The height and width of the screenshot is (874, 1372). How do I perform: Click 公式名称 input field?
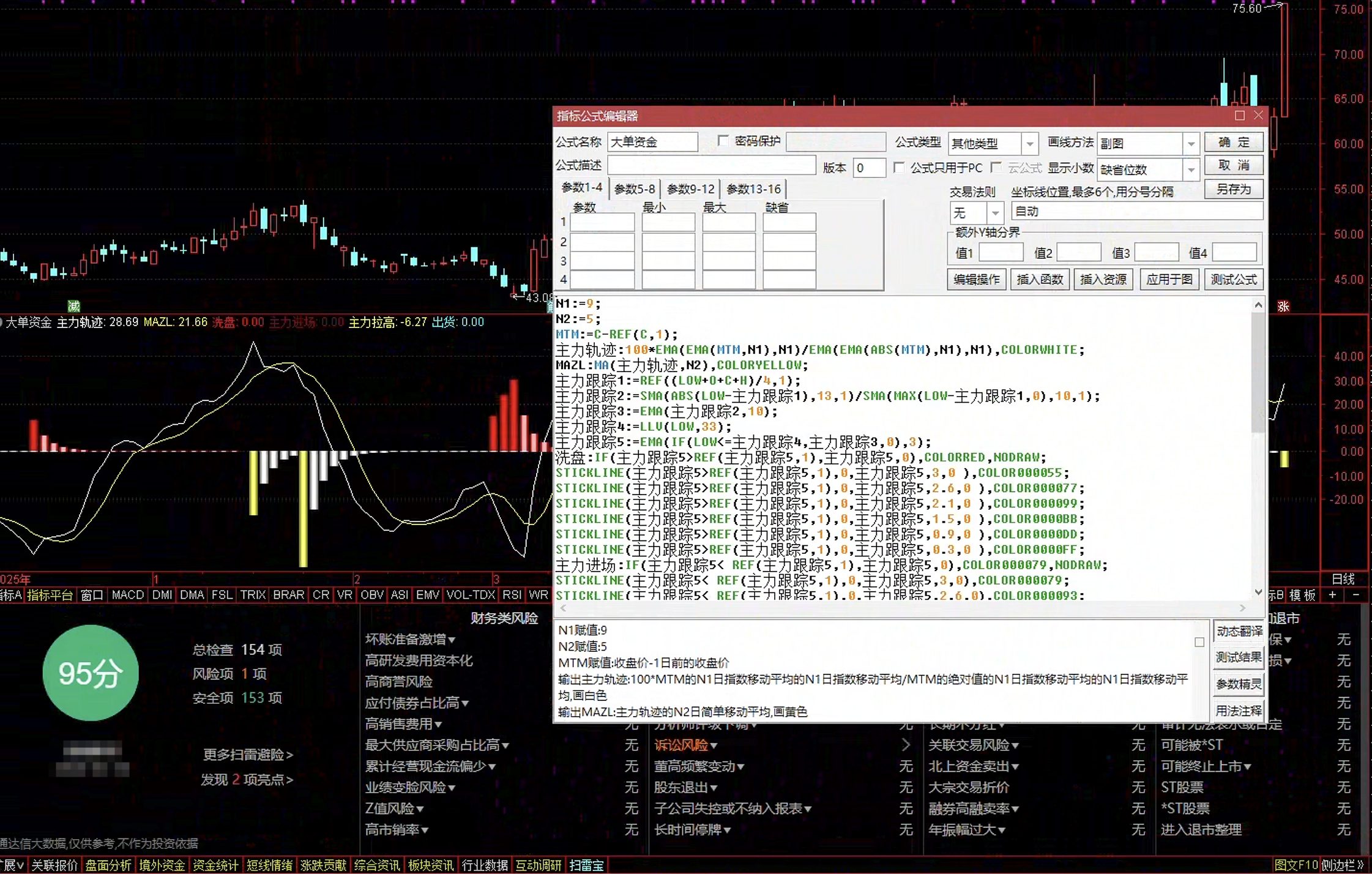click(x=652, y=142)
